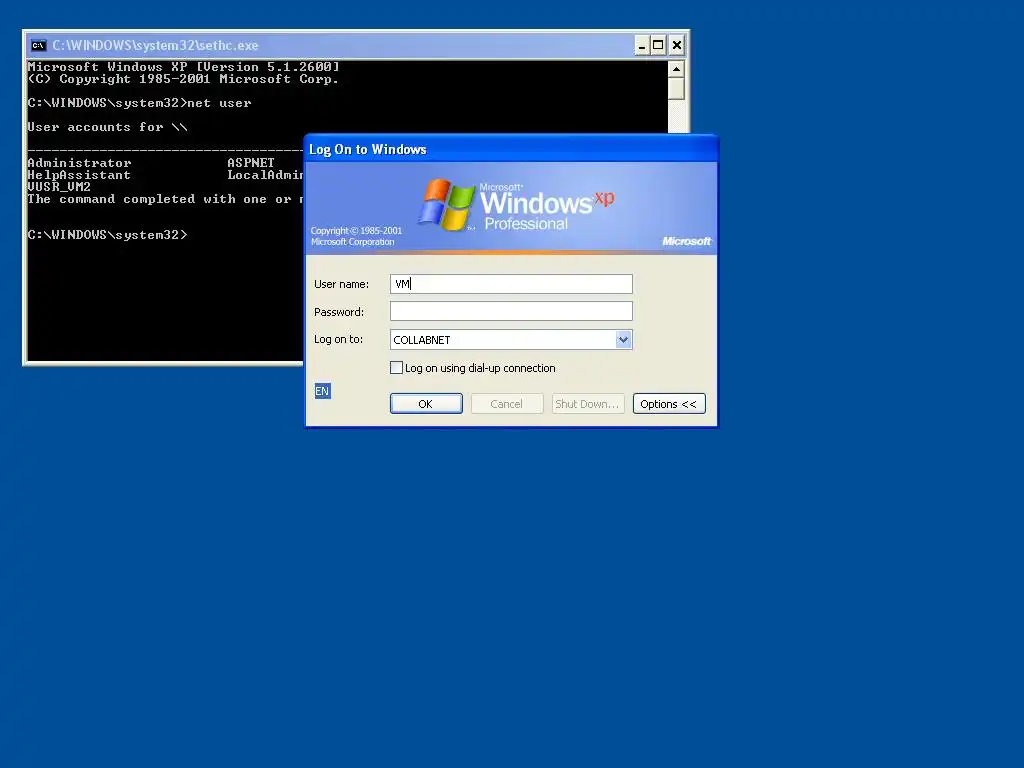Enable Log on using dial-up connection
Image resolution: width=1024 pixels, height=768 pixels.
point(396,368)
